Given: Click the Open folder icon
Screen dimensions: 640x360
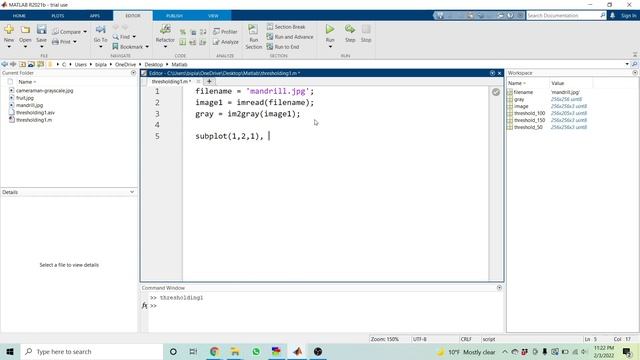Looking at the screenshot, I should click(x=25, y=29).
